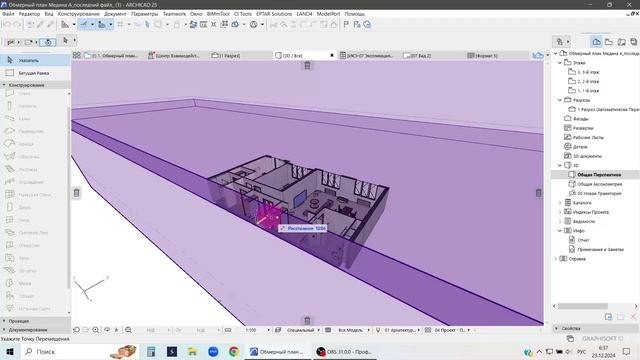Select the Морф (Morph) tool

[33, 283]
